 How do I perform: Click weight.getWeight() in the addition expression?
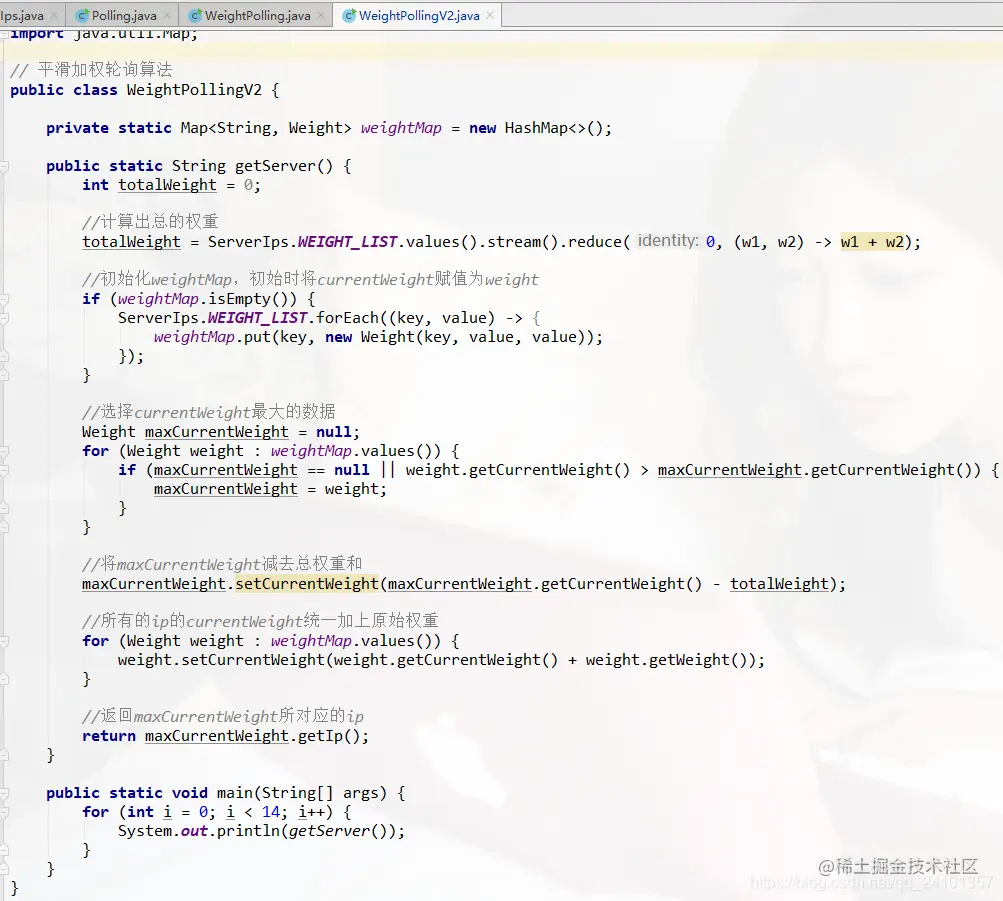(665, 661)
